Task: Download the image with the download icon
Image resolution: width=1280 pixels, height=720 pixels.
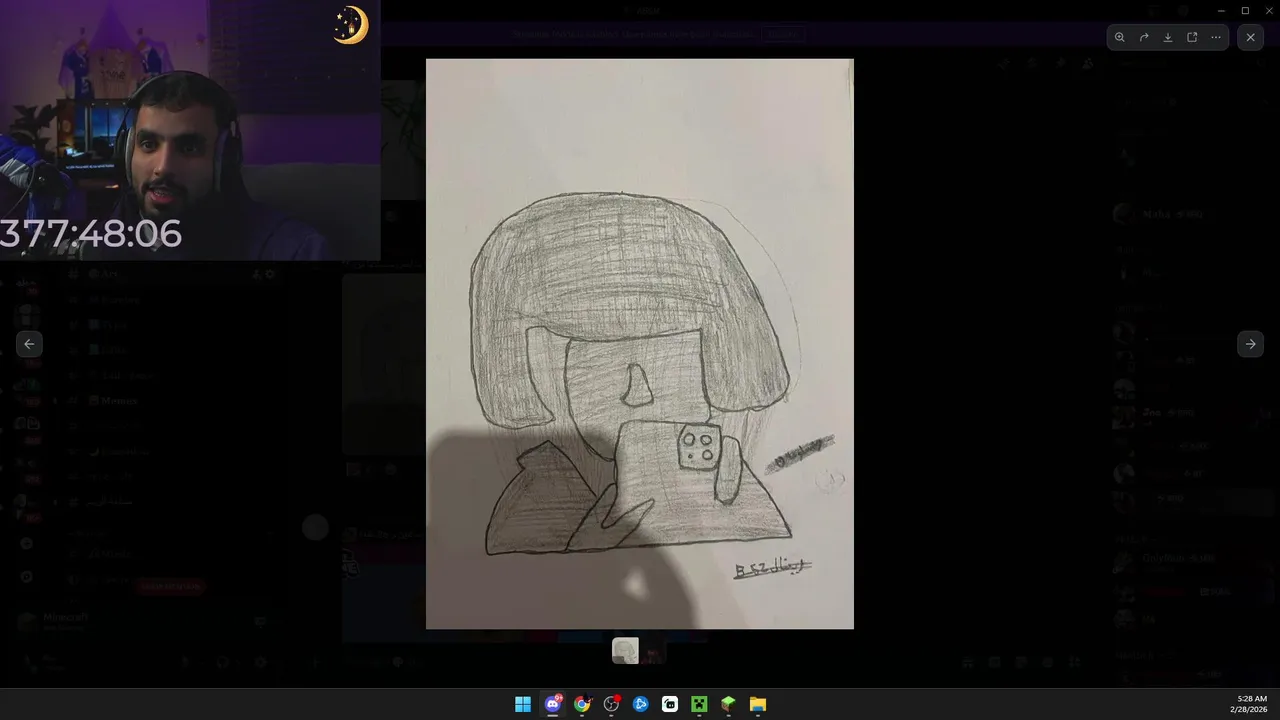Action: 1168,37
